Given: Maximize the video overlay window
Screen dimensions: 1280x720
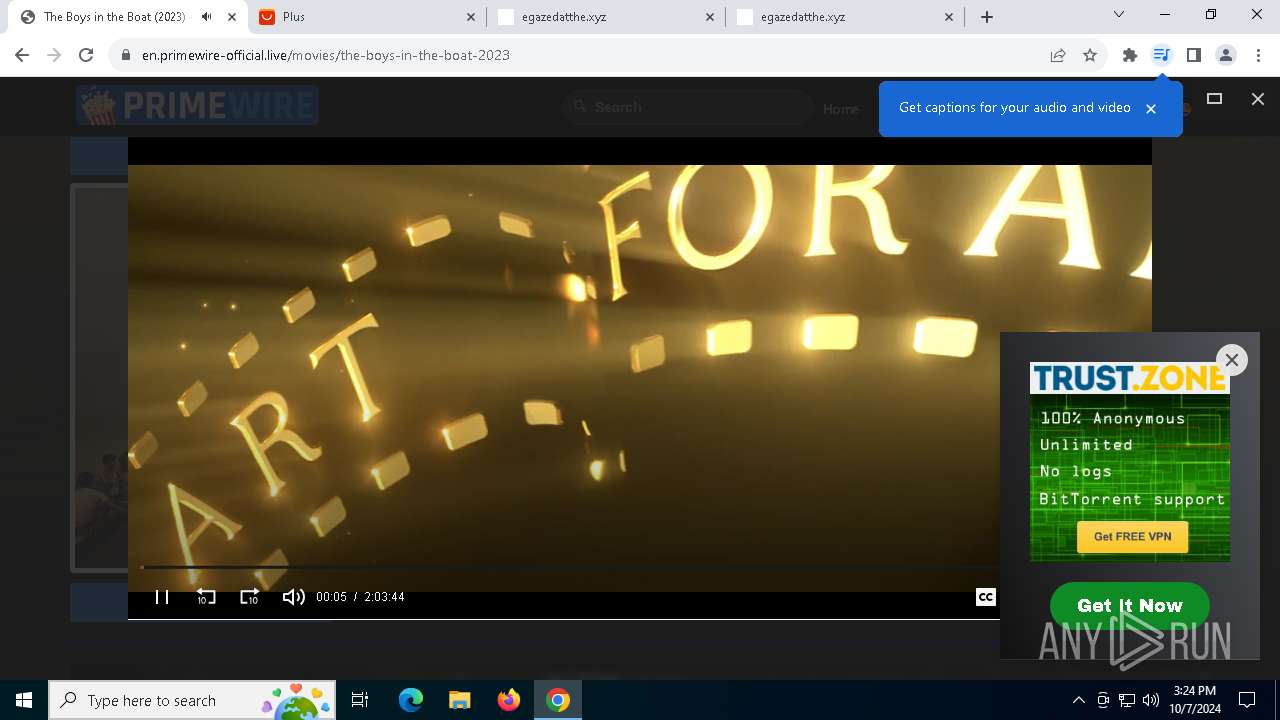Looking at the screenshot, I should click(x=1215, y=98).
